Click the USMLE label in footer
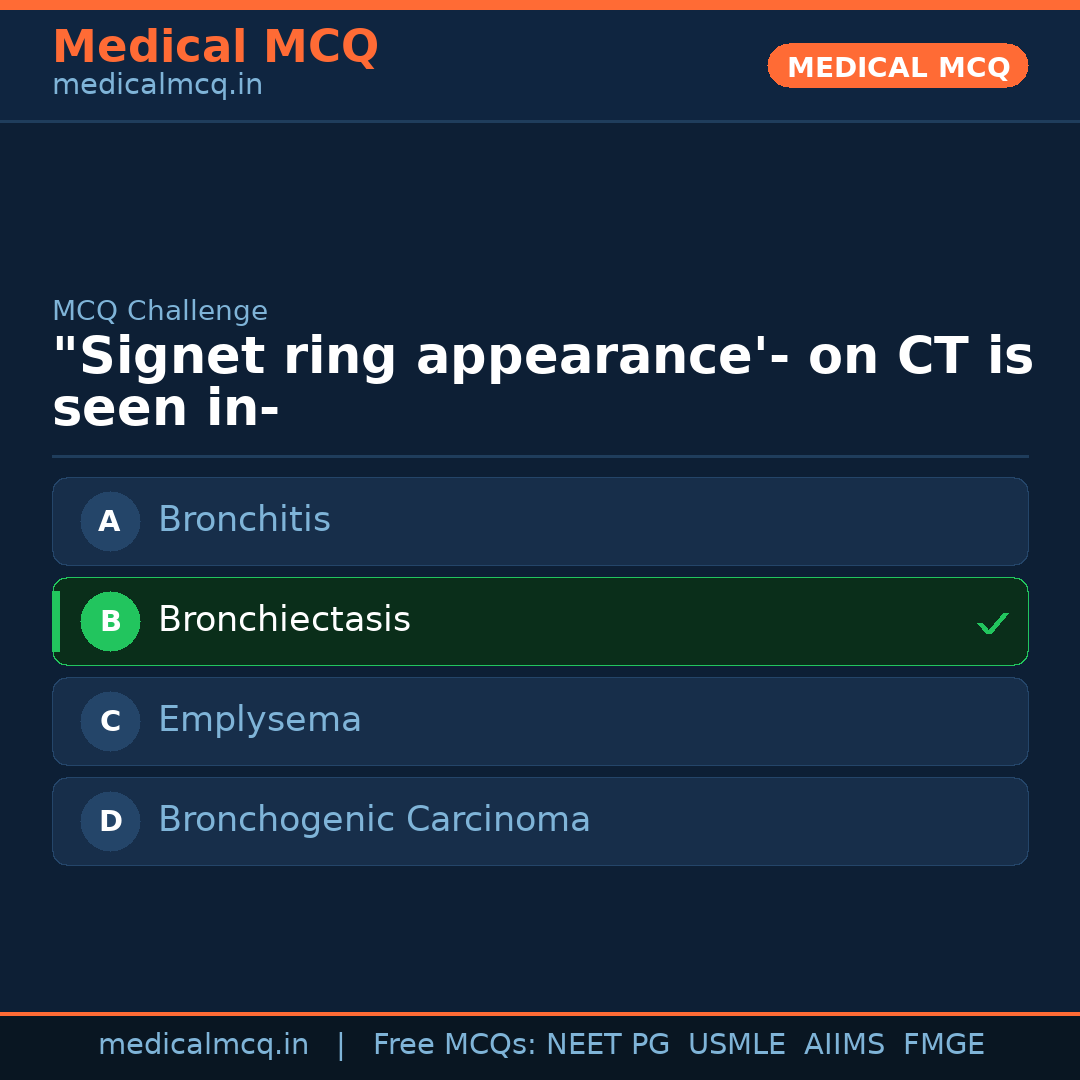Viewport: 1080px width, 1080px height. pos(737,1044)
